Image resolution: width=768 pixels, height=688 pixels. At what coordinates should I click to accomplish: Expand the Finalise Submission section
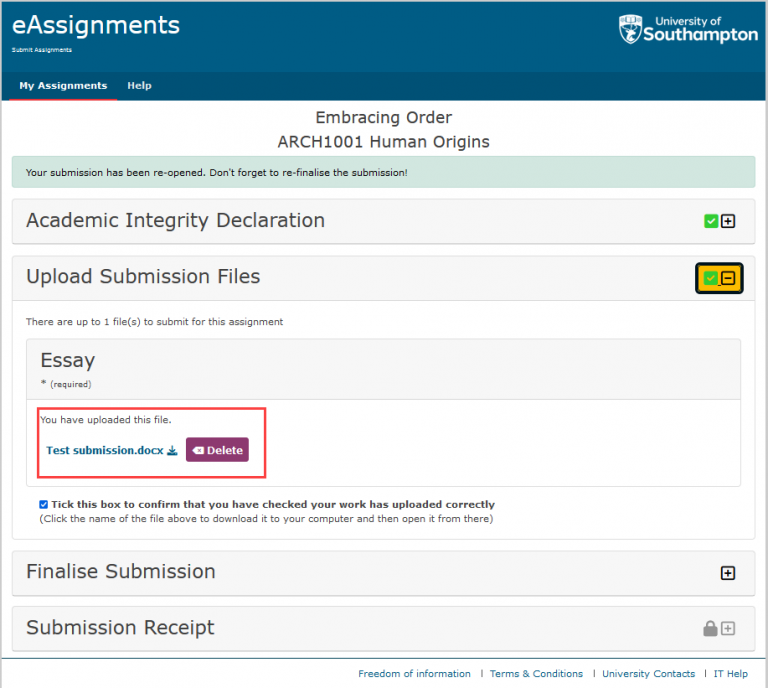tap(728, 573)
